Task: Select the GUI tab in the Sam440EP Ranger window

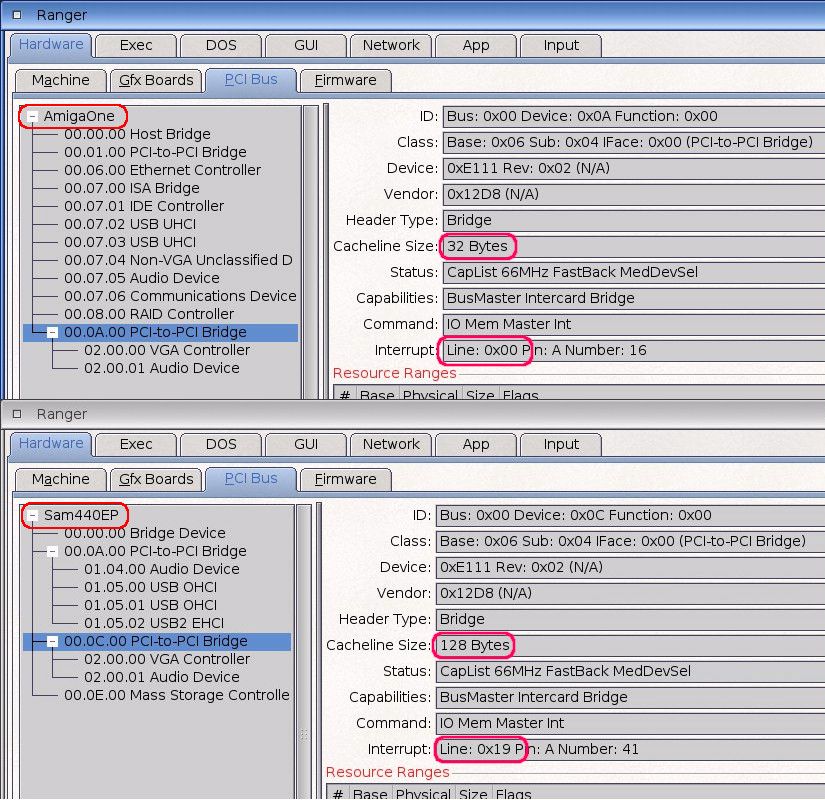Action: pos(306,445)
